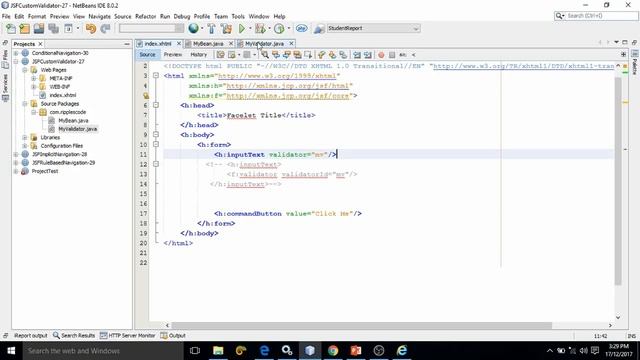Image resolution: width=640 pixels, height=360 pixels.
Task: Close the index.xhtml tab
Action: [x=179, y=44]
